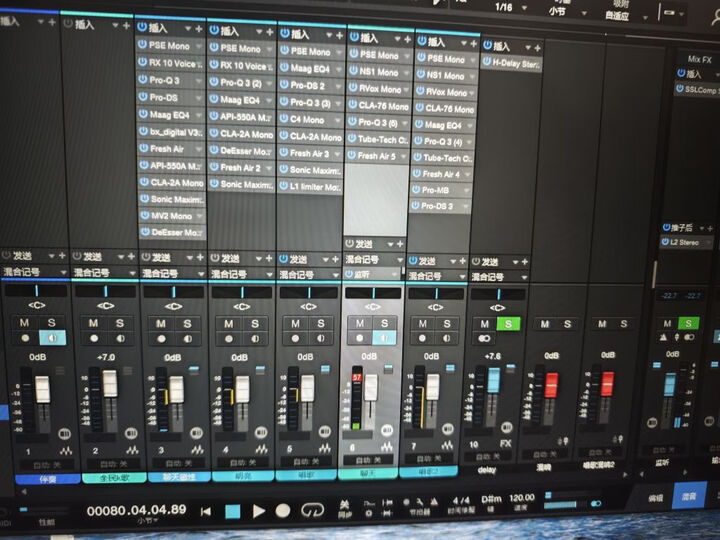720x540 pixels.
Task: Mute channel 4 with its M button
Action: [229, 324]
